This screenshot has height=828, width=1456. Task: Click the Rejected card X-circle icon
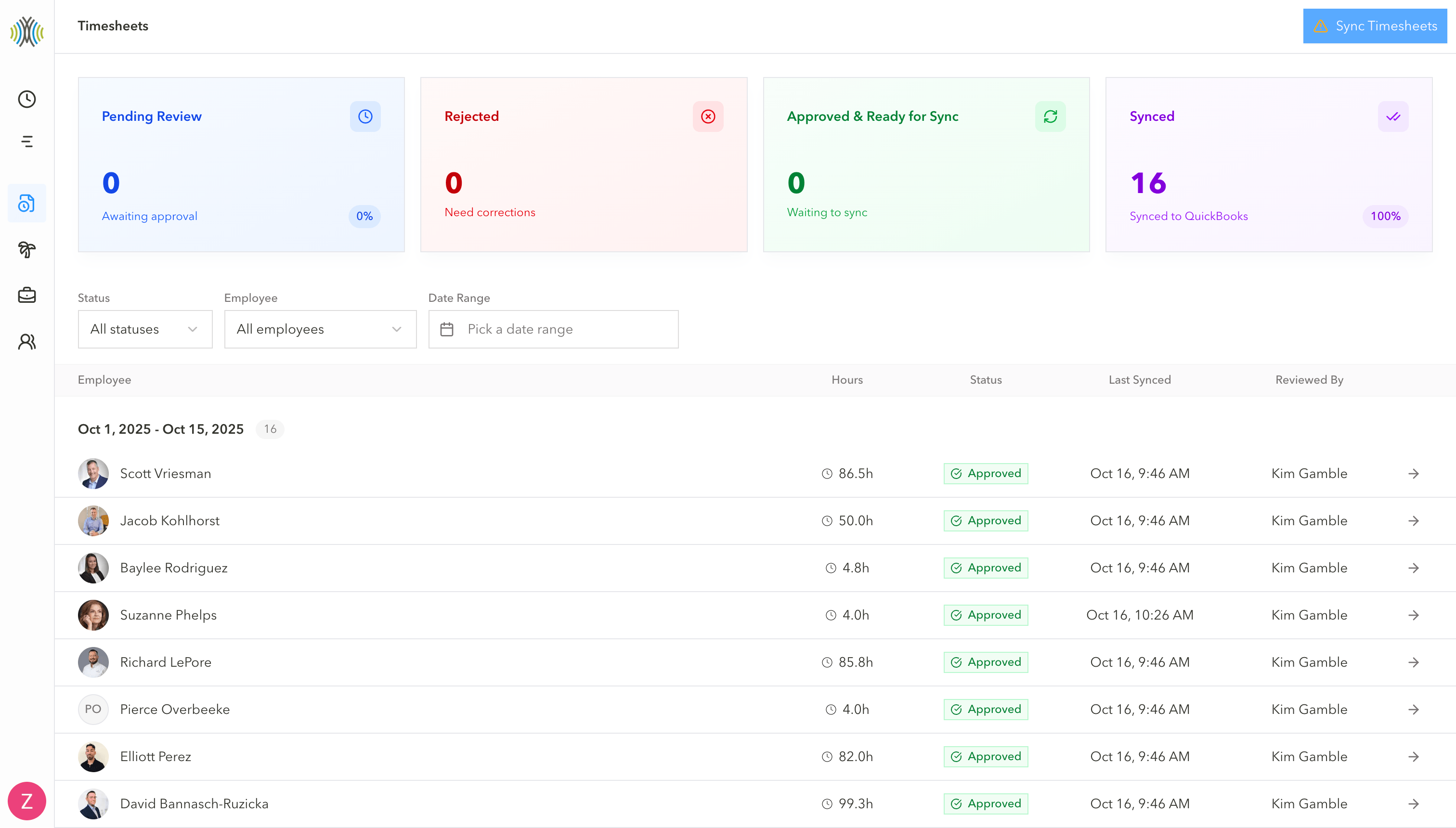point(707,116)
